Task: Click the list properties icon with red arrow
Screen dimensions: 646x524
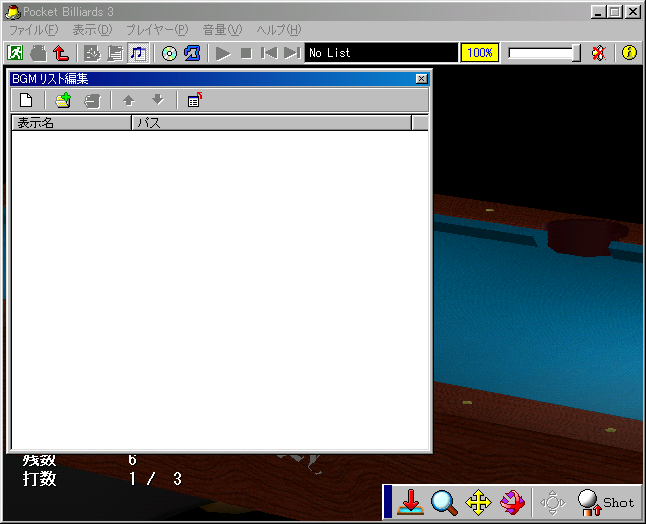Action: pos(194,100)
